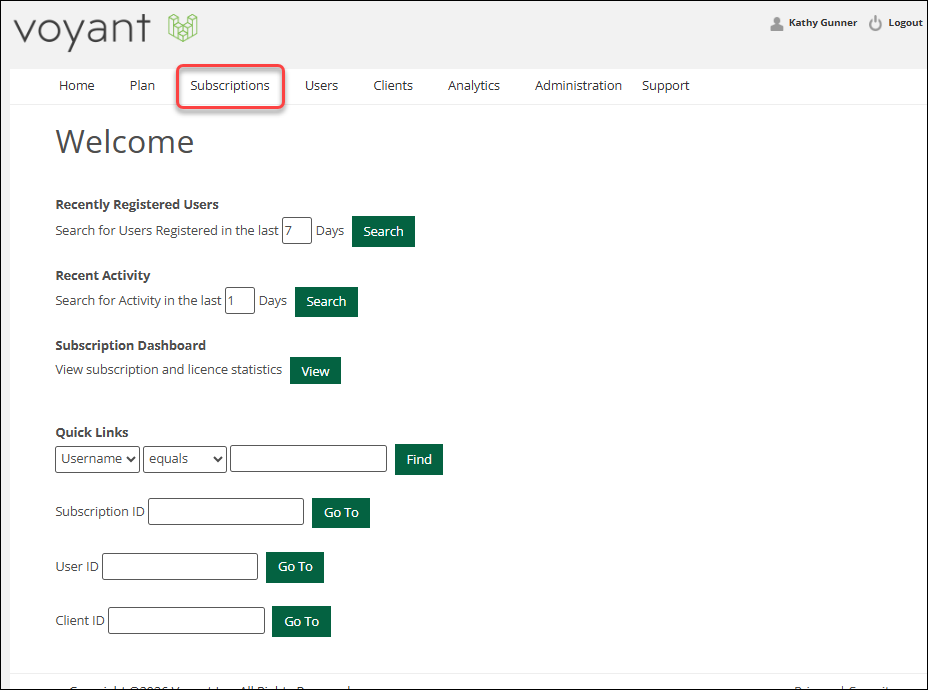The image size is (928, 690).
Task: Click the Quick Links search text field
Action: tap(308, 459)
